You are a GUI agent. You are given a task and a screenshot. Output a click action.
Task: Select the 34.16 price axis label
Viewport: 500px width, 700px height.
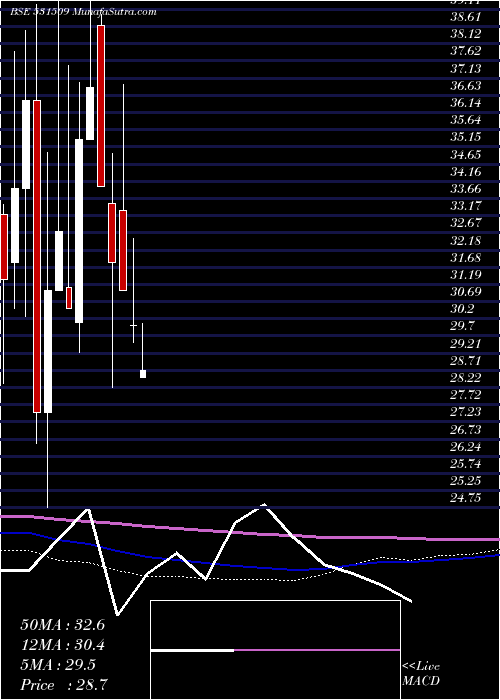(466, 171)
